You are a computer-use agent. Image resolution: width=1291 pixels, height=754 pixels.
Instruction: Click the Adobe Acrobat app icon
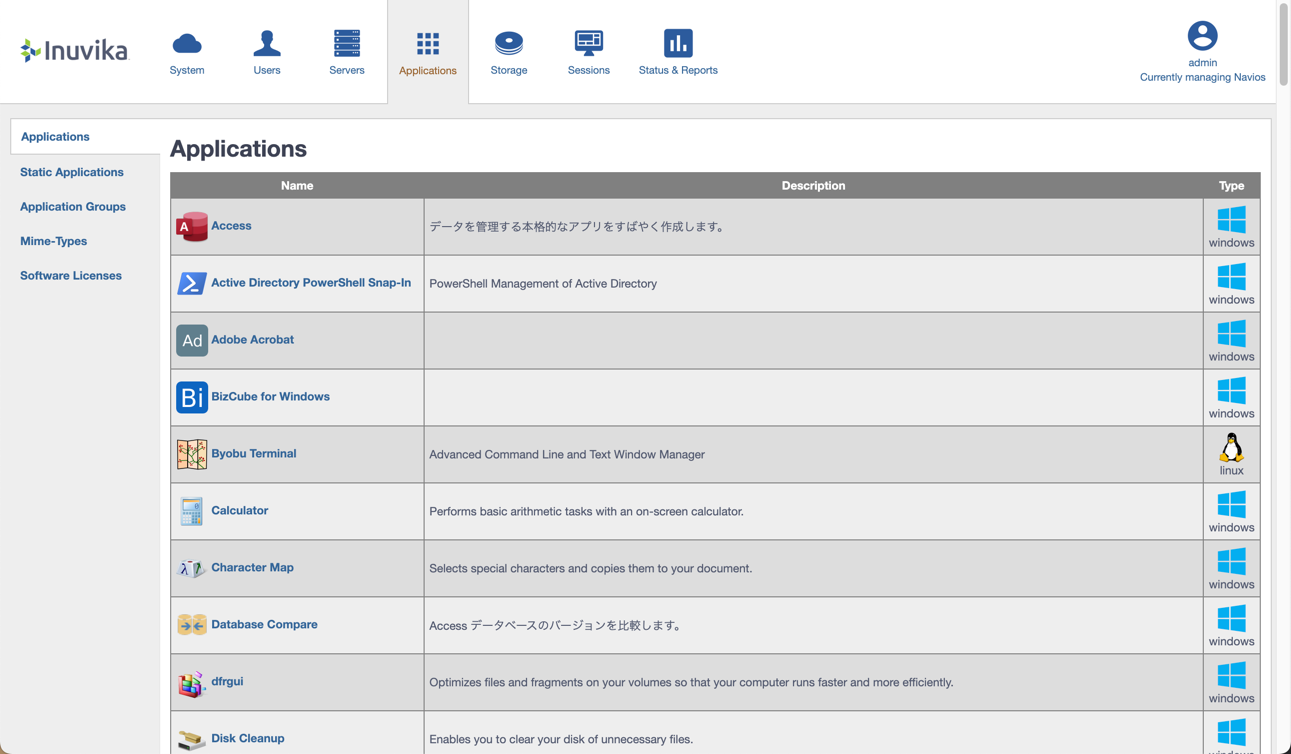192,340
